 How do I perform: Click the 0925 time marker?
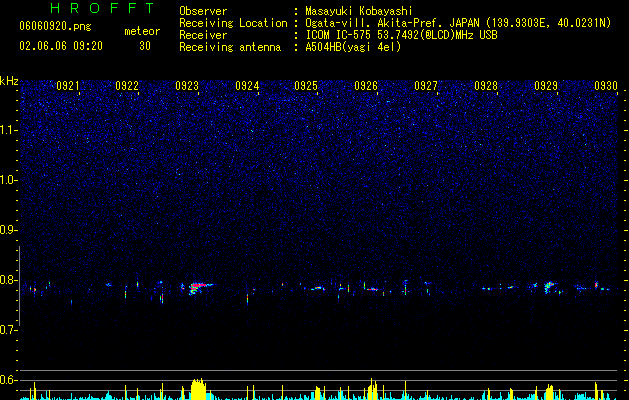[x=306, y=86]
